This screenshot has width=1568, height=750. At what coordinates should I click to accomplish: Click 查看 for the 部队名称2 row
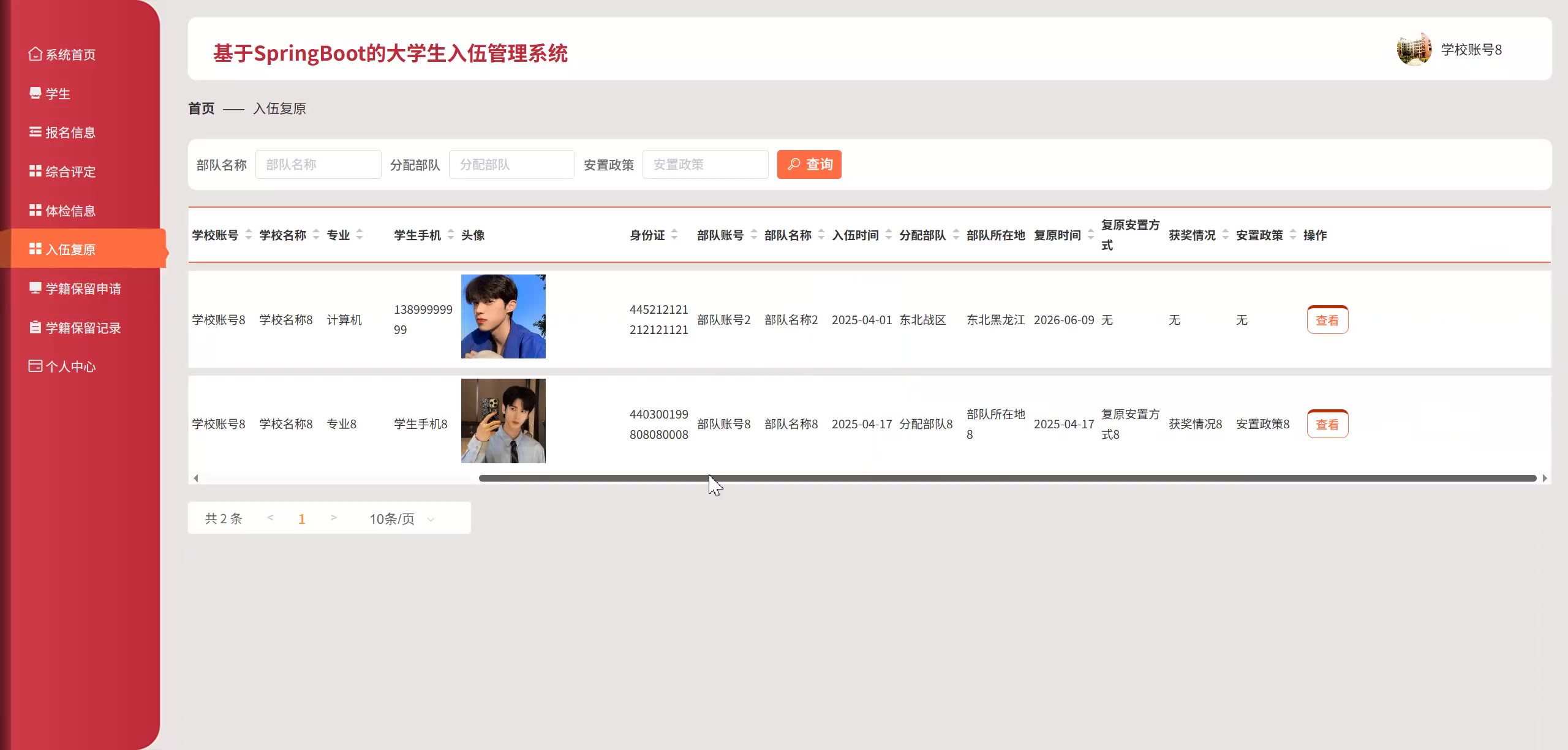(x=1327, y=320)
